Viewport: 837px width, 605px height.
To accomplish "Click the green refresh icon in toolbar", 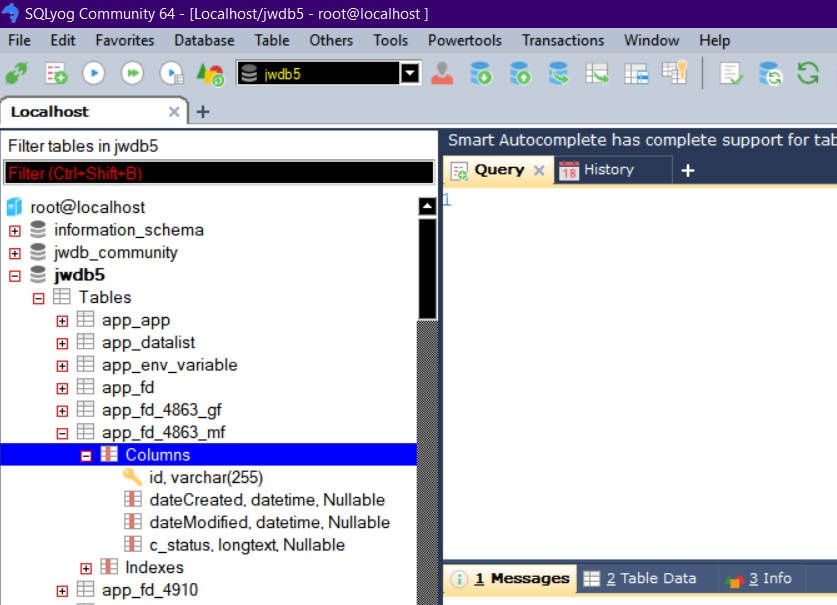I will 808,73.
